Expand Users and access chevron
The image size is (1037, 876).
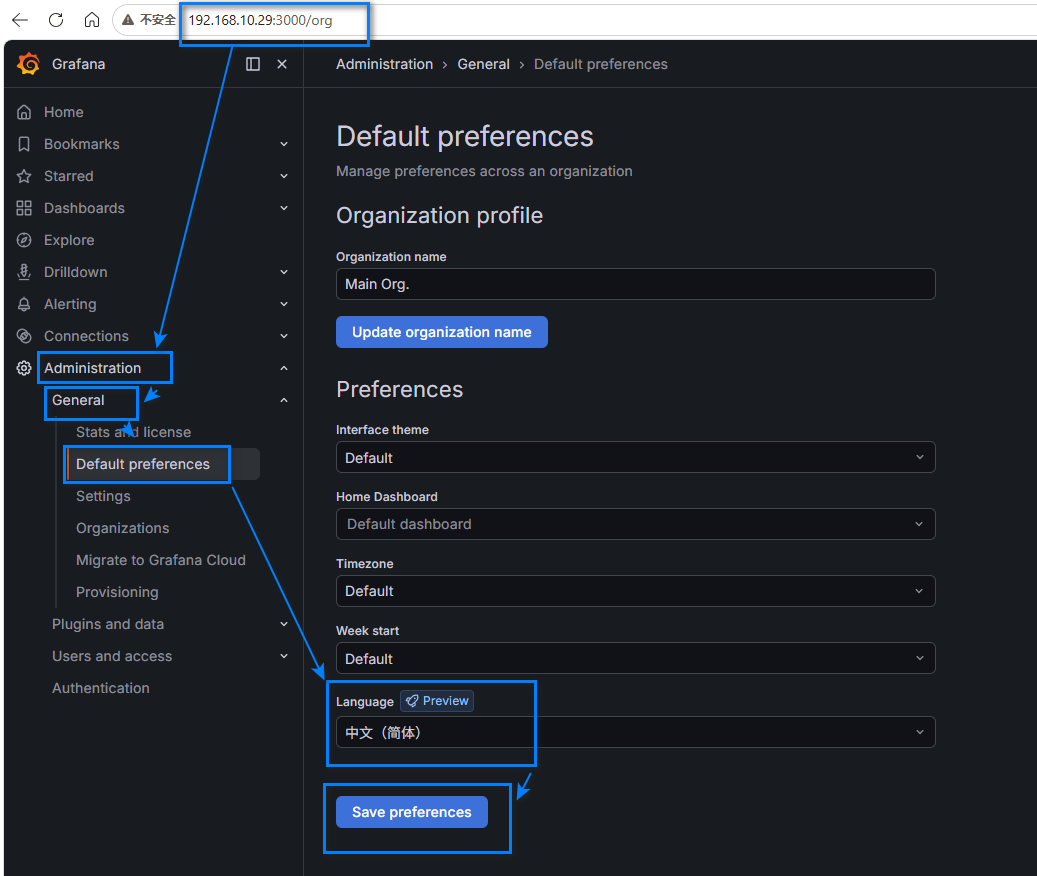(x=284, y=657)
